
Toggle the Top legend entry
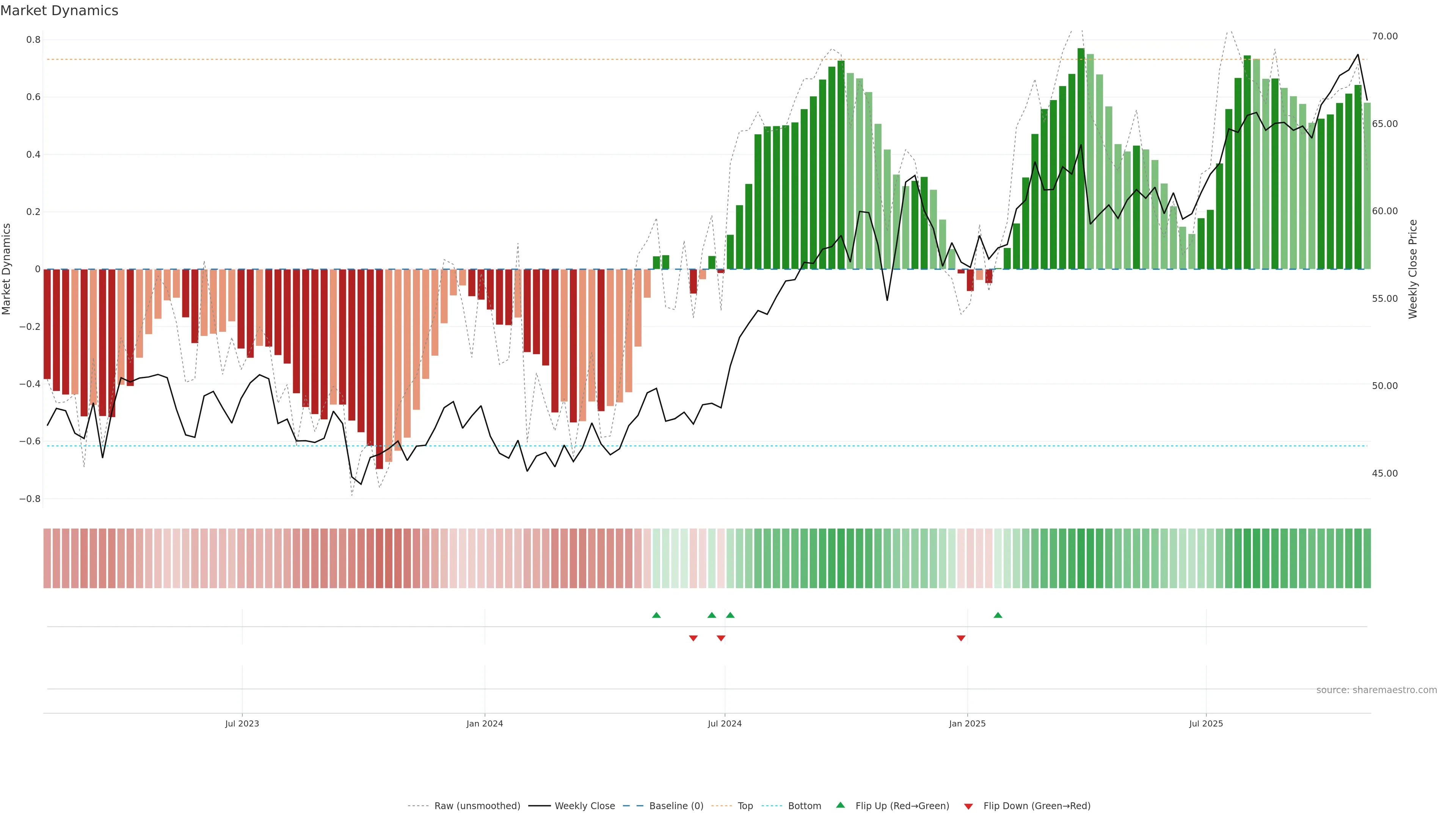point(745,806)
